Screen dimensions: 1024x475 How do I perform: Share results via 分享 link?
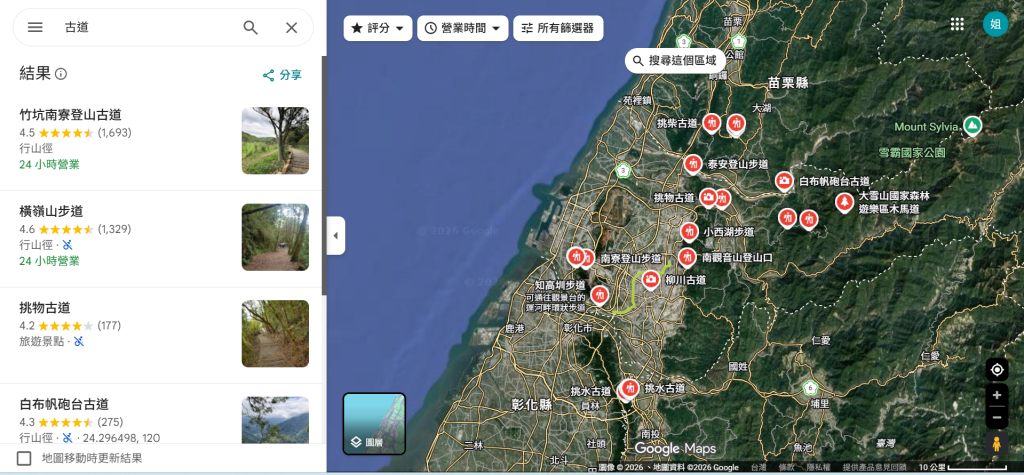pos(281,75)
